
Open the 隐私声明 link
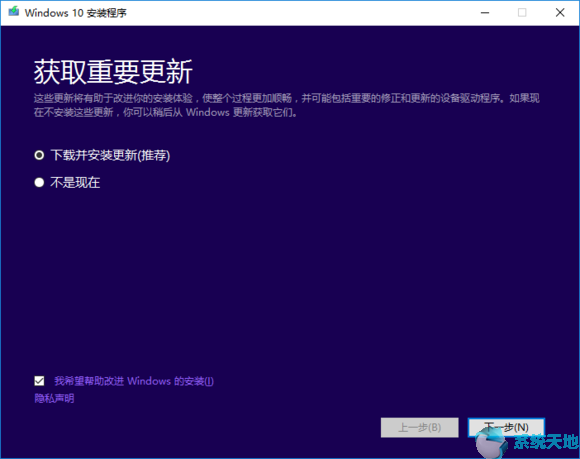(x=54, y=398)
